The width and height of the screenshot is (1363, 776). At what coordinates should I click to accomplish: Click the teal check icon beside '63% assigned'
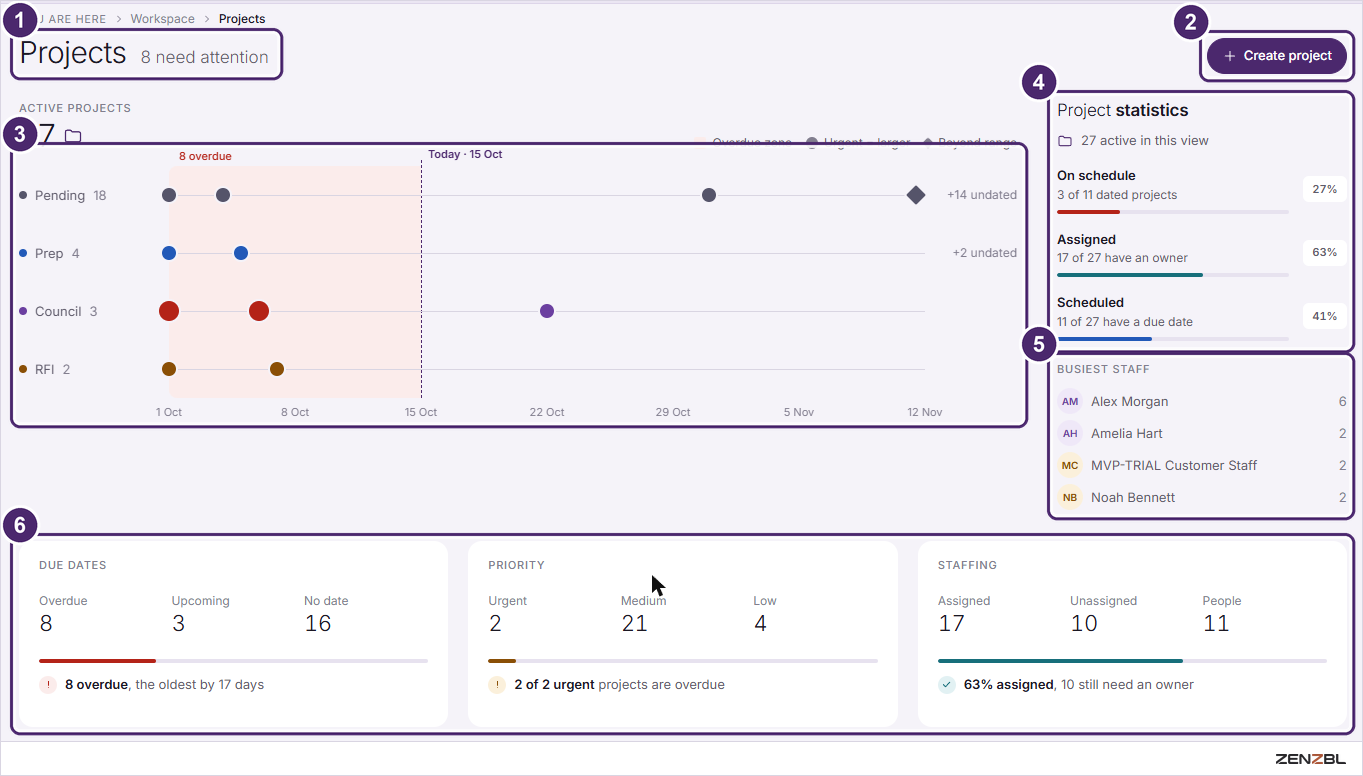[947, 685]
